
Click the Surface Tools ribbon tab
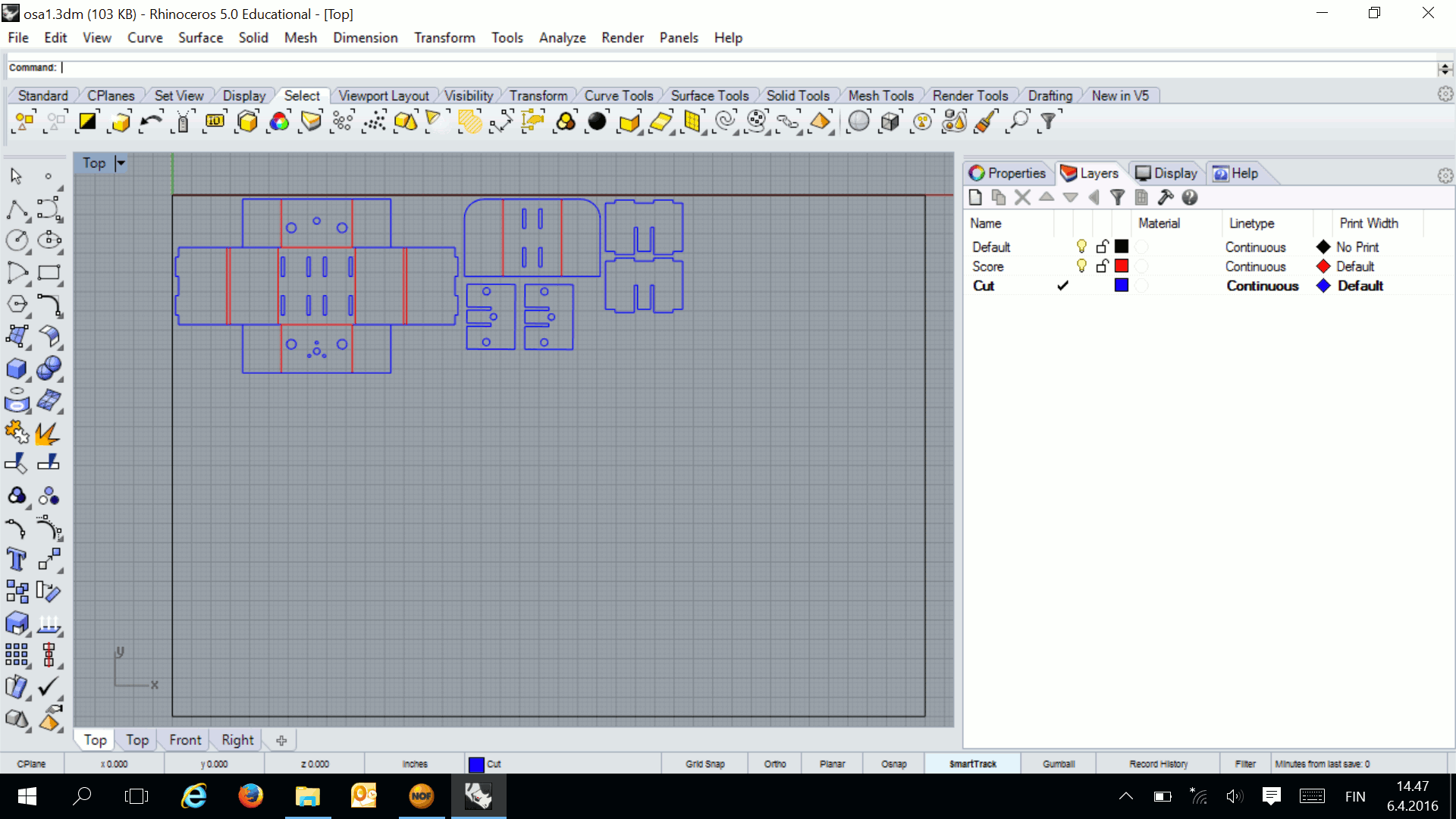point(709,95)
